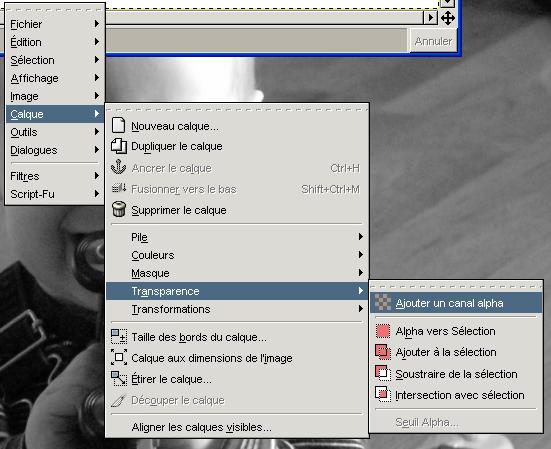Select the Calque menu entry
This screenshot has height=449, width=551.
55,114
